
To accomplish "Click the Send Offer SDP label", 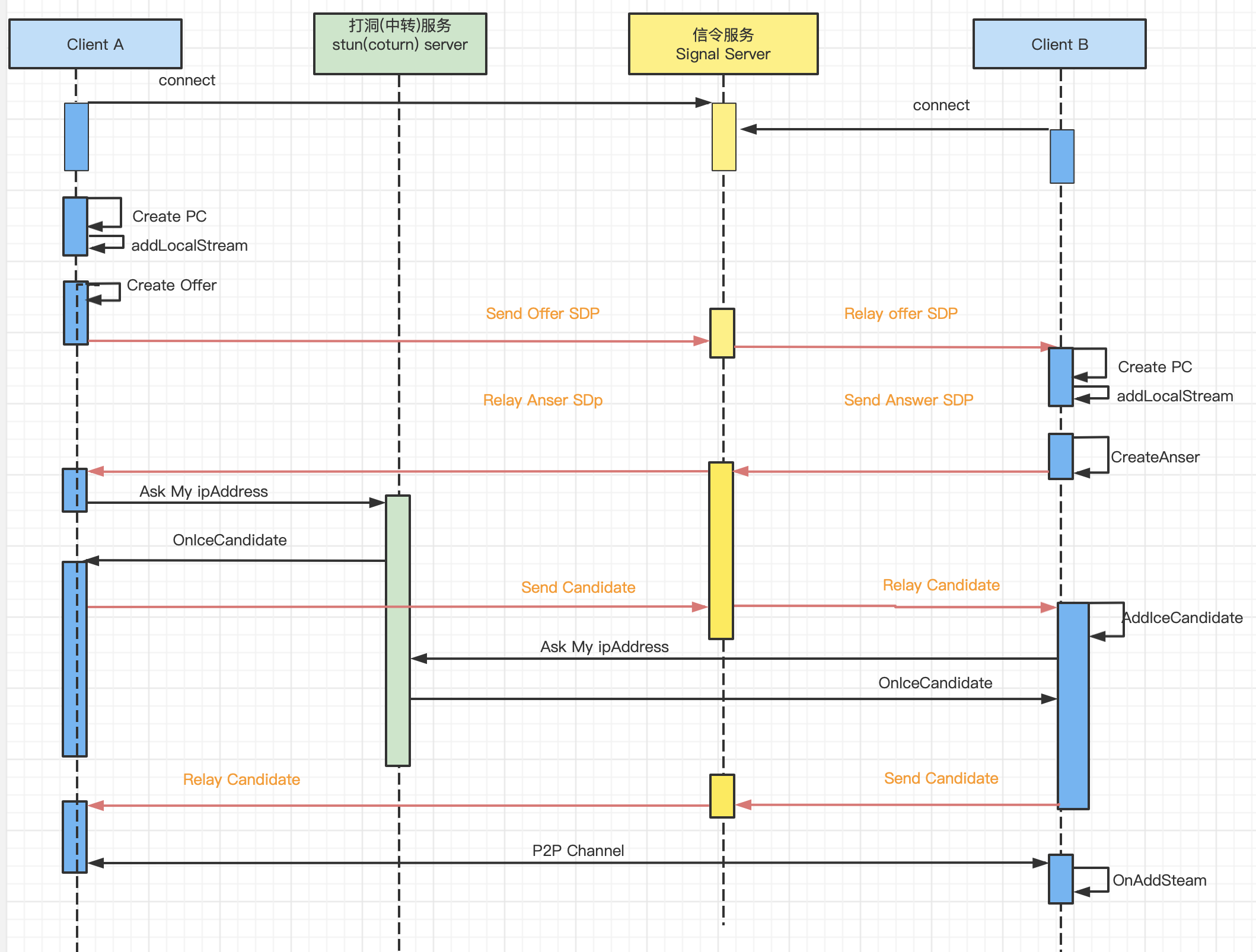I will tap(543, 314).
